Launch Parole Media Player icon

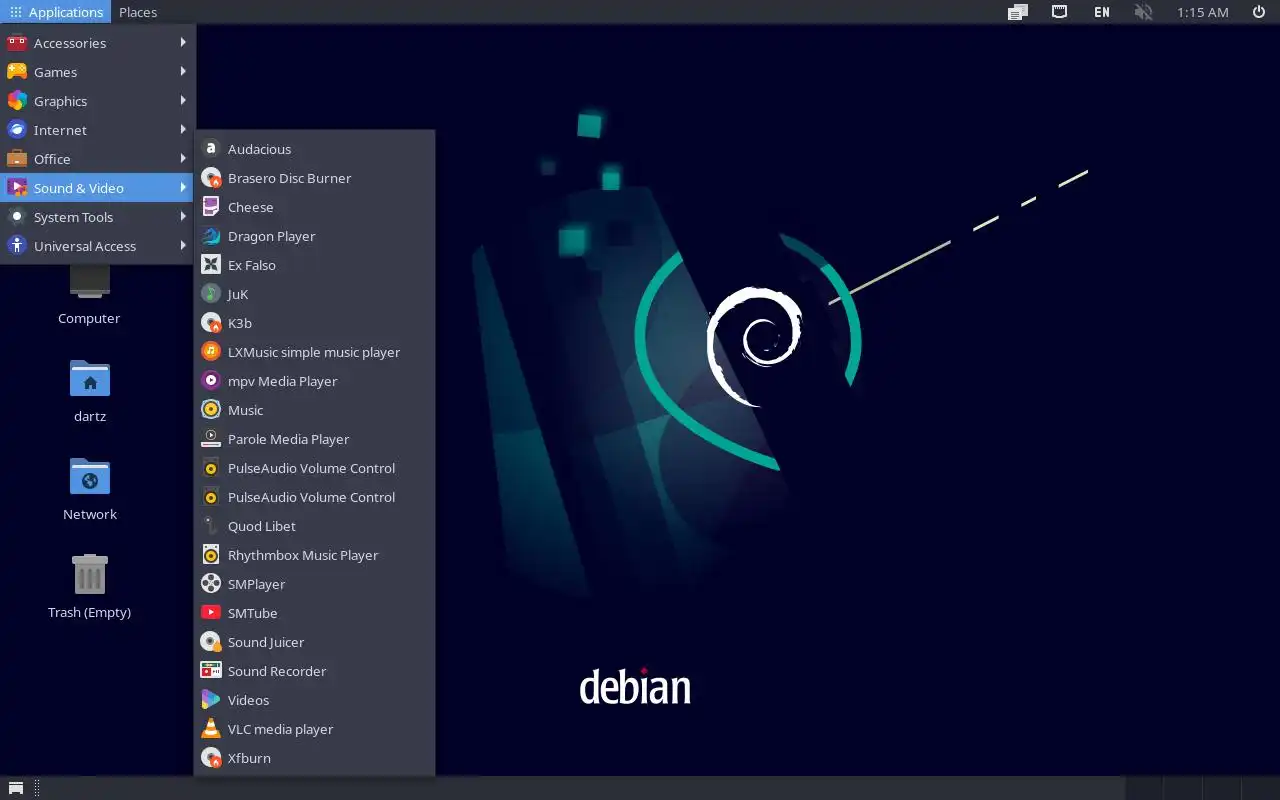[x=211, y=439]
